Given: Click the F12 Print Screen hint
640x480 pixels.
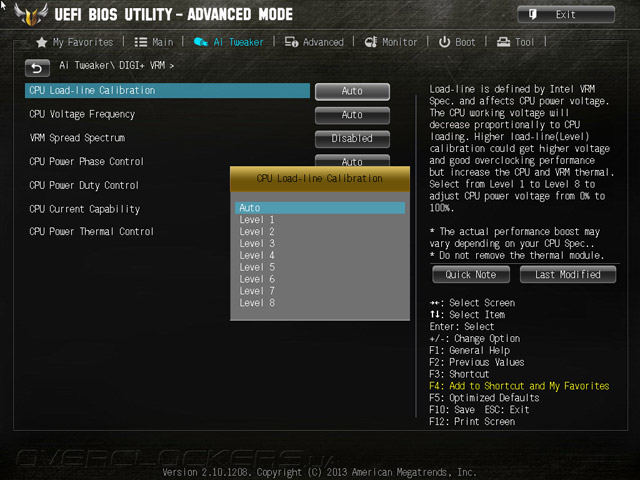Looking at the screenshot, I should click(472, 421).
